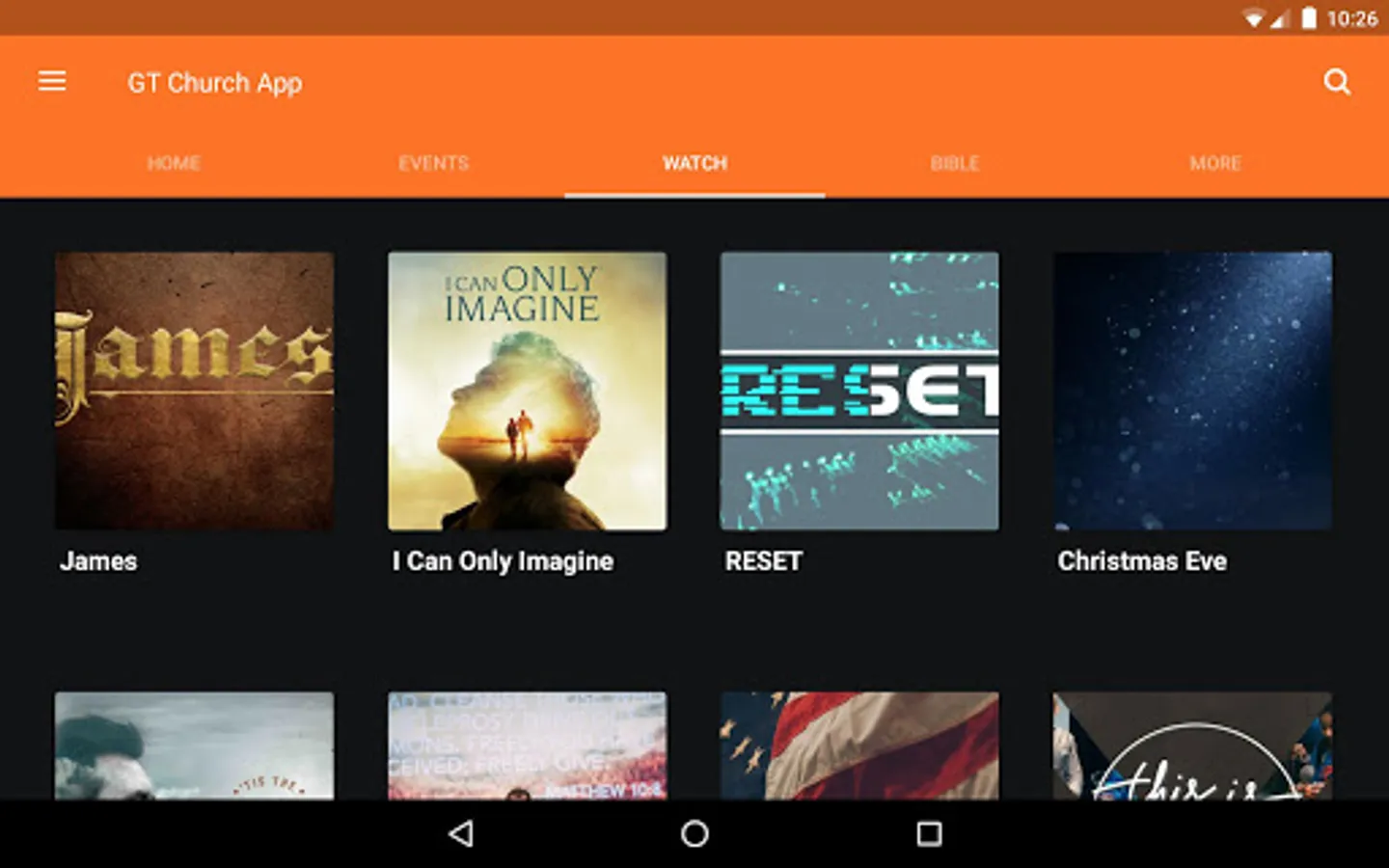Switch to the Home tab
This screenshot has height=868, width=1389.
pyautogui.click(x=174, y=163)
